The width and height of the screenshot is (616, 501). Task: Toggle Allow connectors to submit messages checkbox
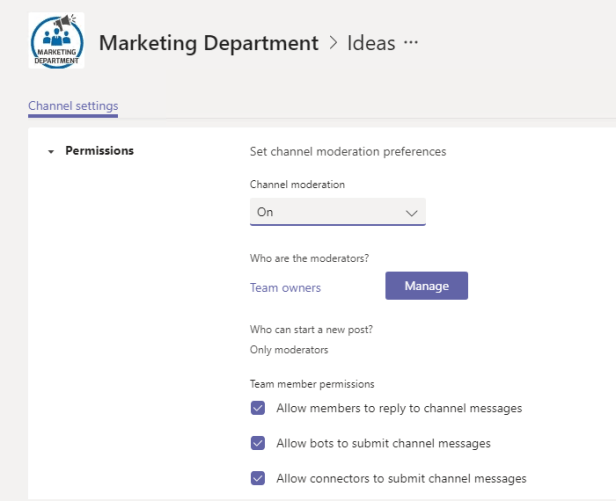pyautogui.click(x=258, y=478)
